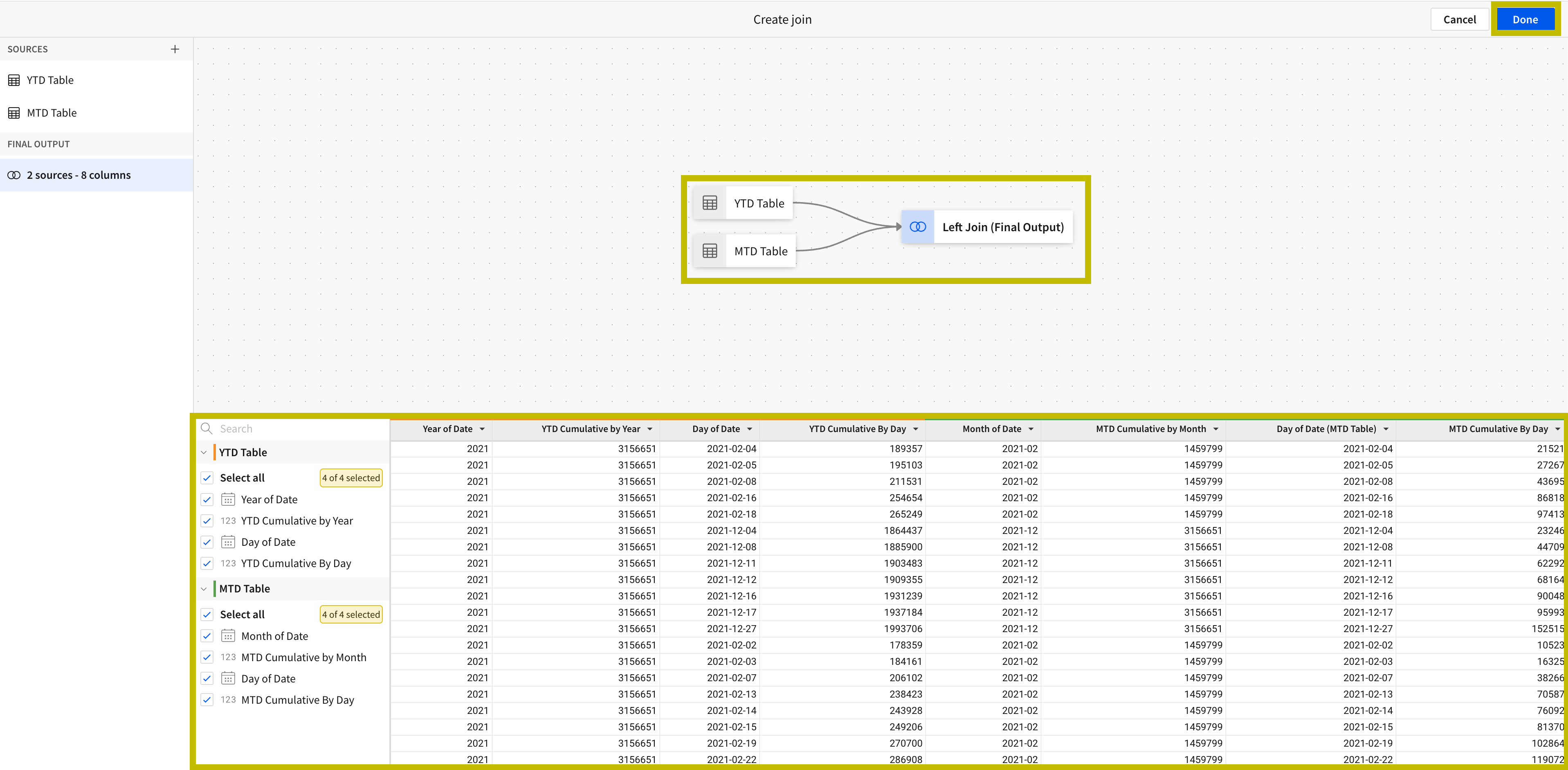Click the Done button

click(1525, 19)
